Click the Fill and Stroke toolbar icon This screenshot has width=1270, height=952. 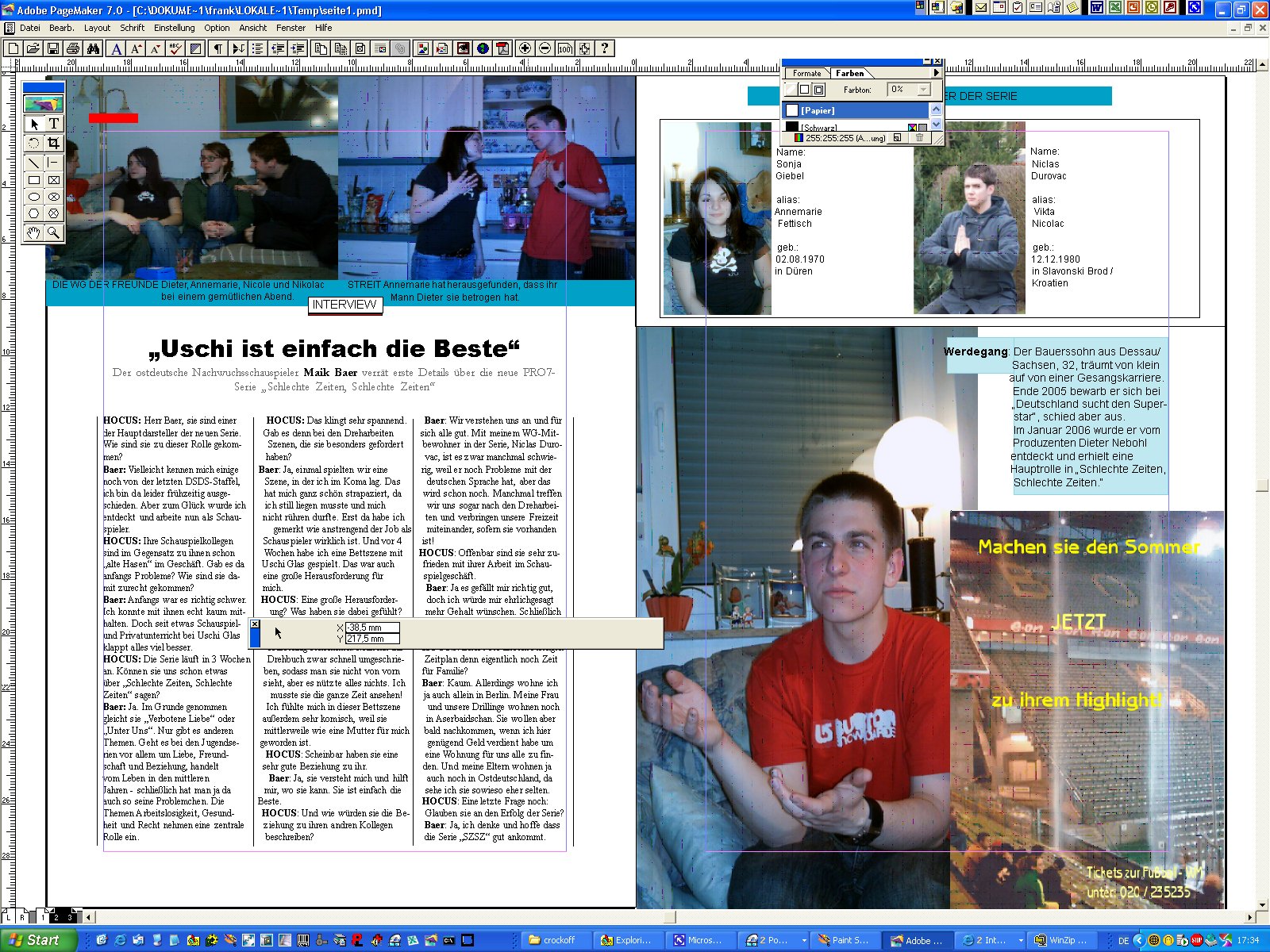[x=196, y=48]
